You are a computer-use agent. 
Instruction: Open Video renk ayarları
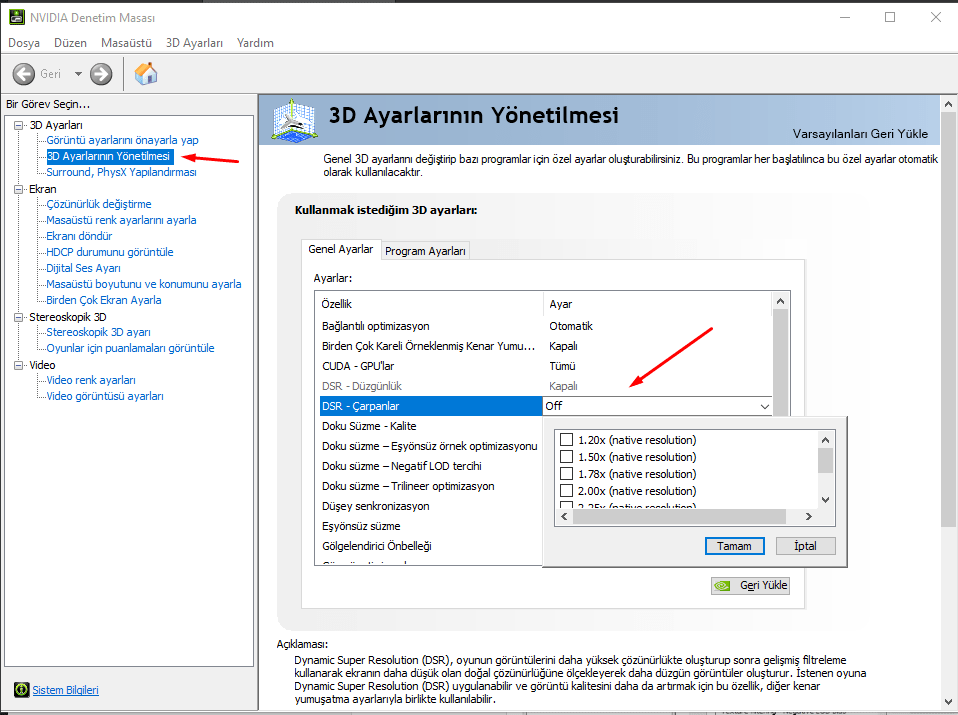coord(91,380)
